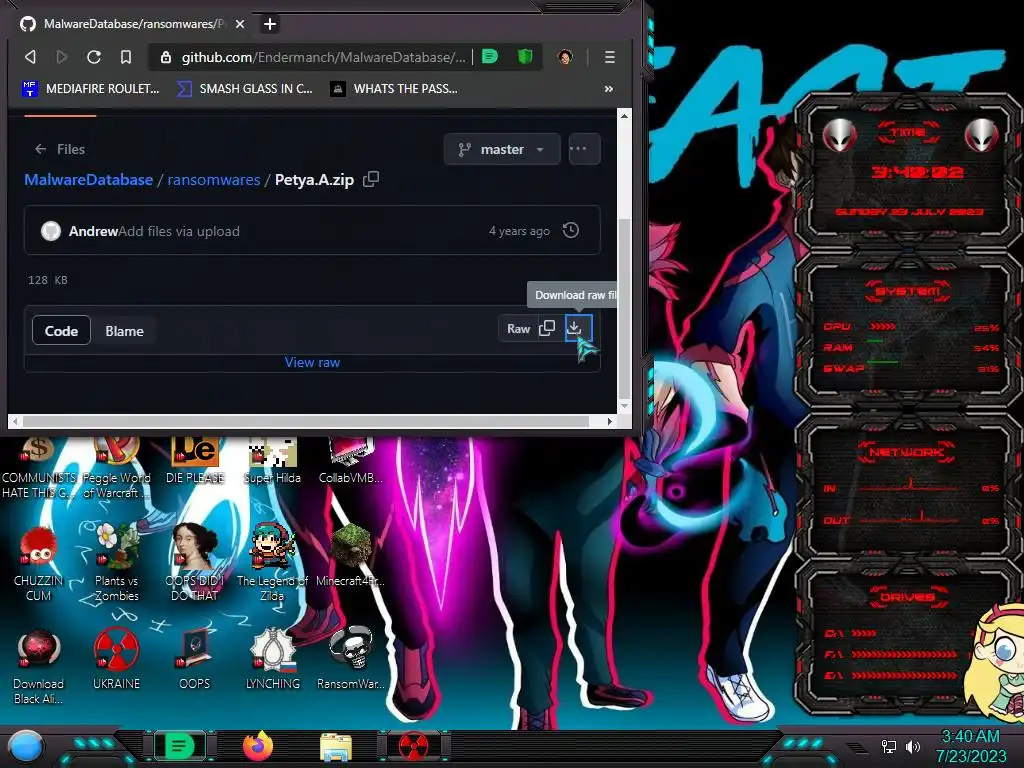This screenshot has width=1024, height=768.
Task: Open commit history clock icon
Action: tap(571, 231)
